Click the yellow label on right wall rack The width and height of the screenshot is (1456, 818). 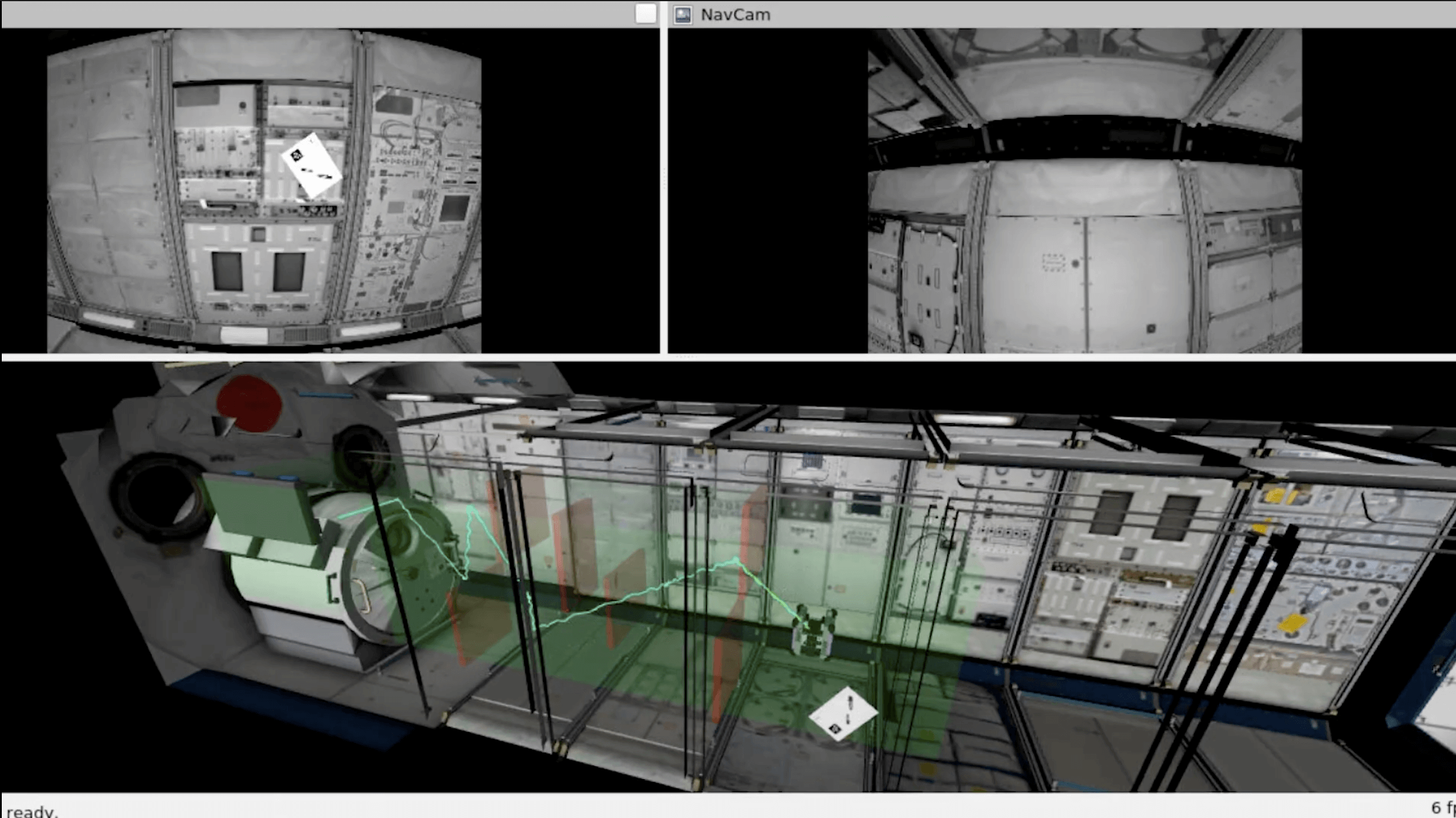(1291, 624)
